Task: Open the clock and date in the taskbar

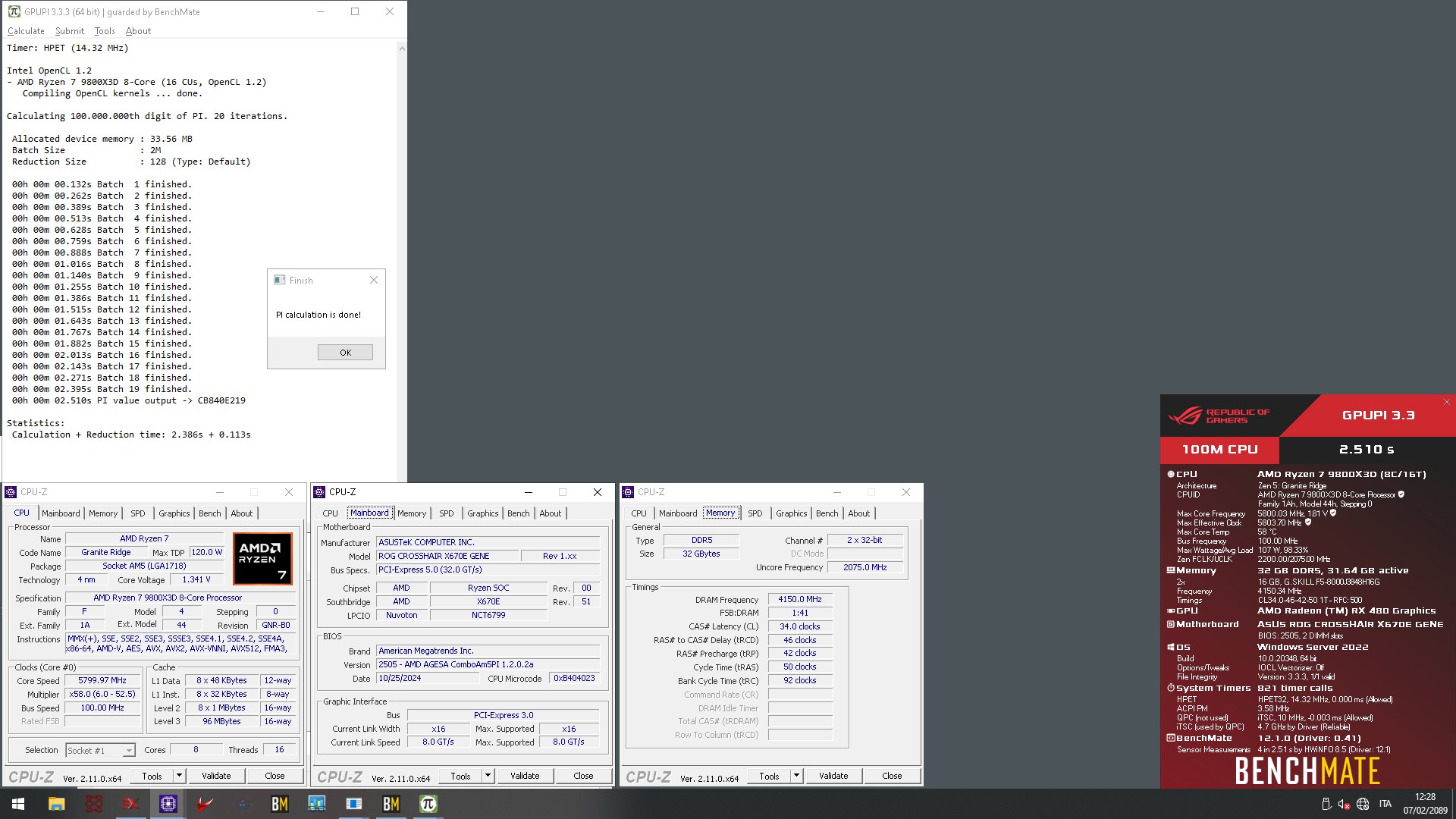Action: tap(1425, 804)
